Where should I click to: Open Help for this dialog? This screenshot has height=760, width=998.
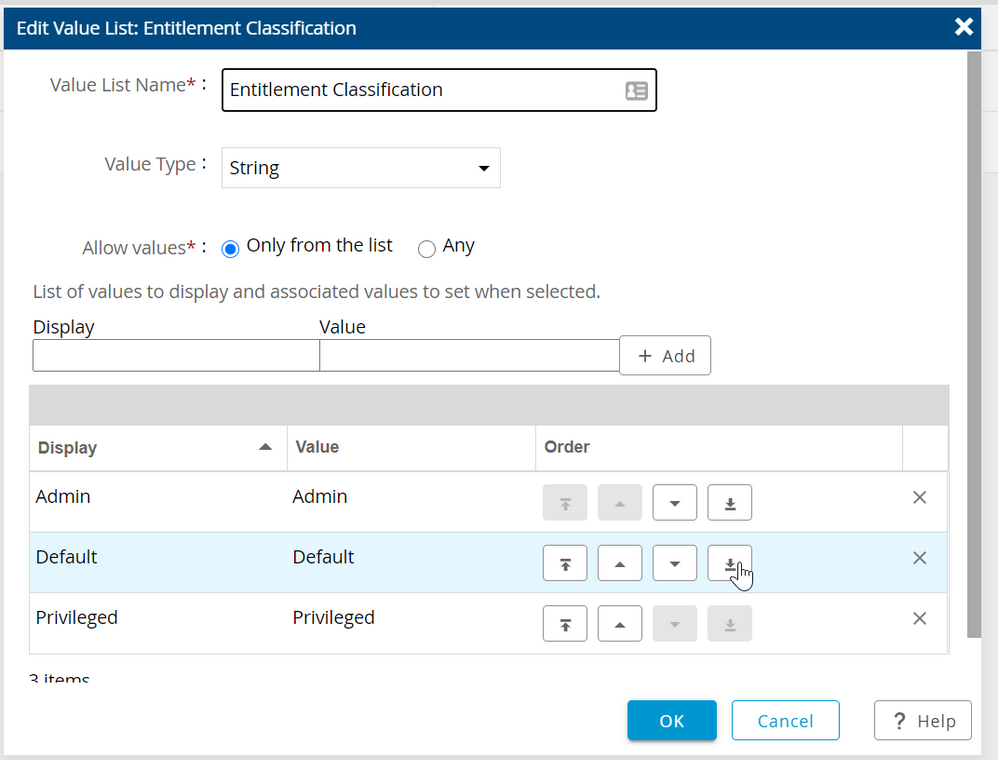pos(922,720)
